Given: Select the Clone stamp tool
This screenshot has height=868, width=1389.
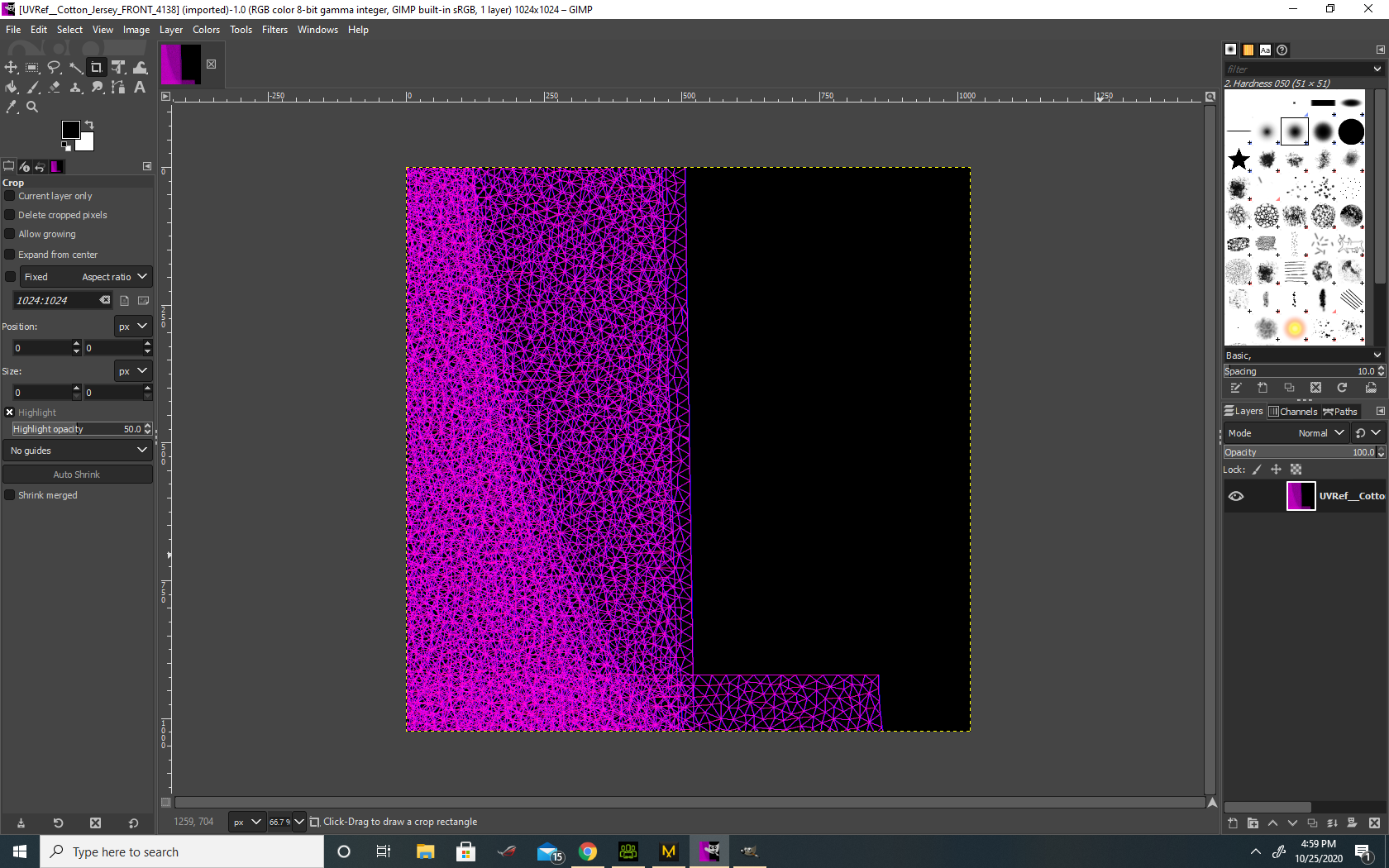Looking at the screenshot, I should coord(75,88).
